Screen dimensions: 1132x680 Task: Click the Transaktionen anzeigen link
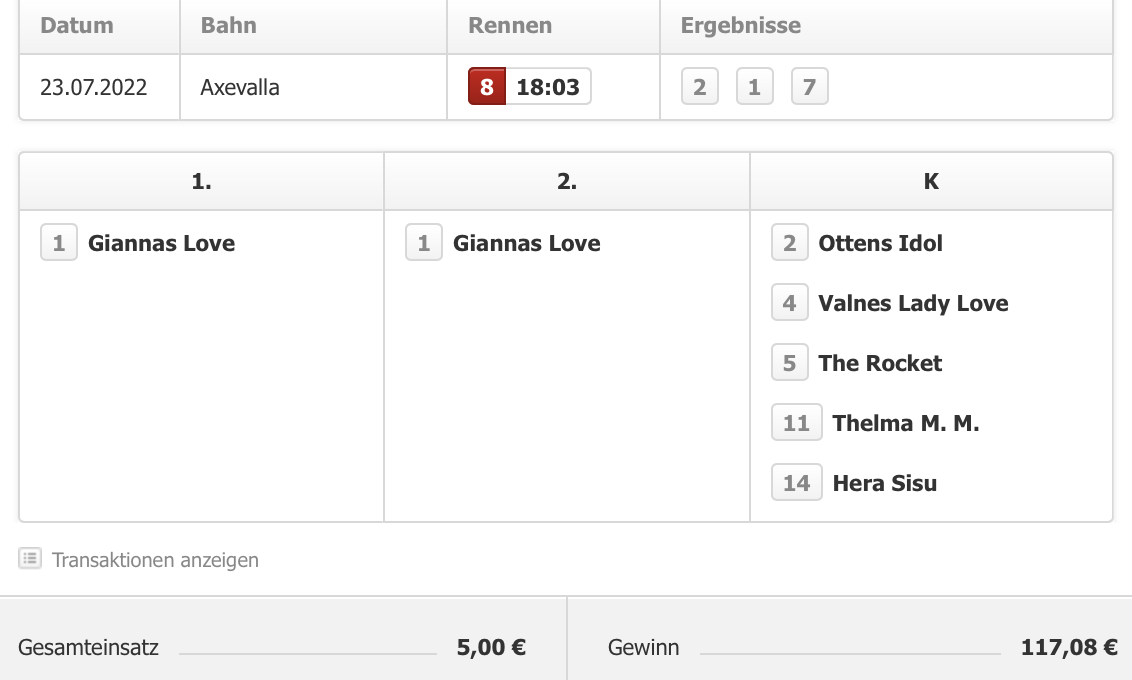tap(155, 560)
